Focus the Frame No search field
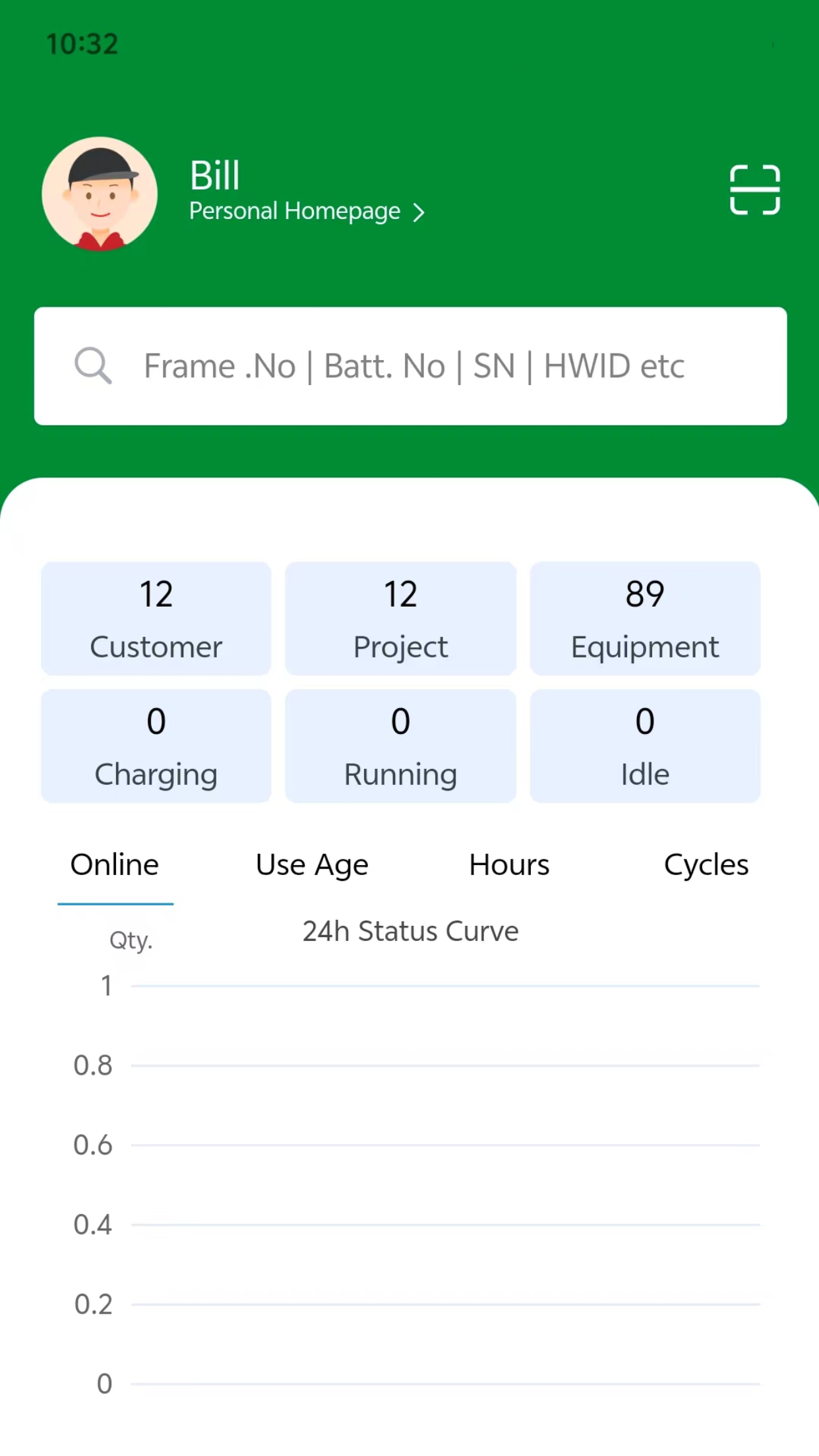 pos(410,366)
